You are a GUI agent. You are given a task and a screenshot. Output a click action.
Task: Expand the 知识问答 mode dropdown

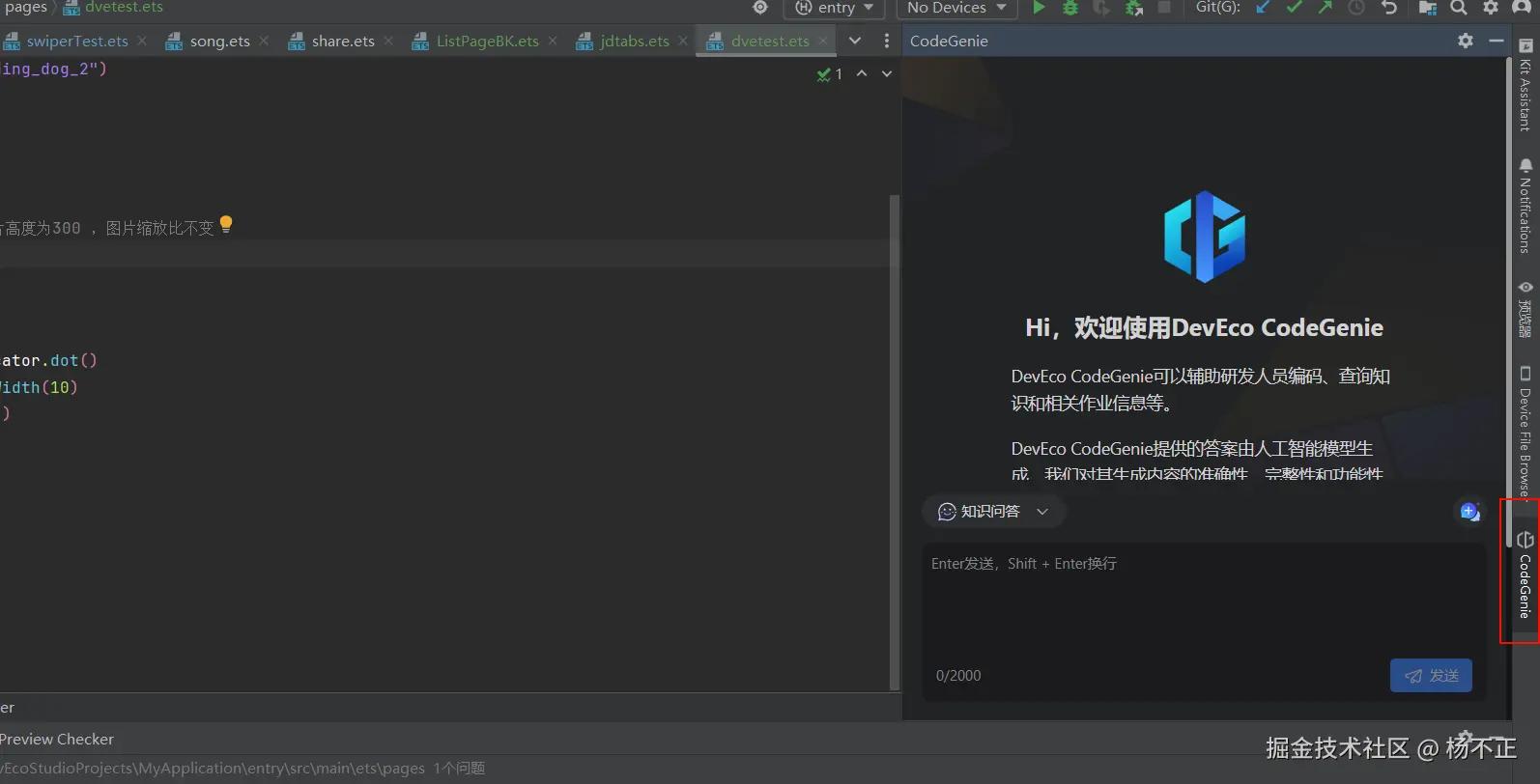(993, 512)
